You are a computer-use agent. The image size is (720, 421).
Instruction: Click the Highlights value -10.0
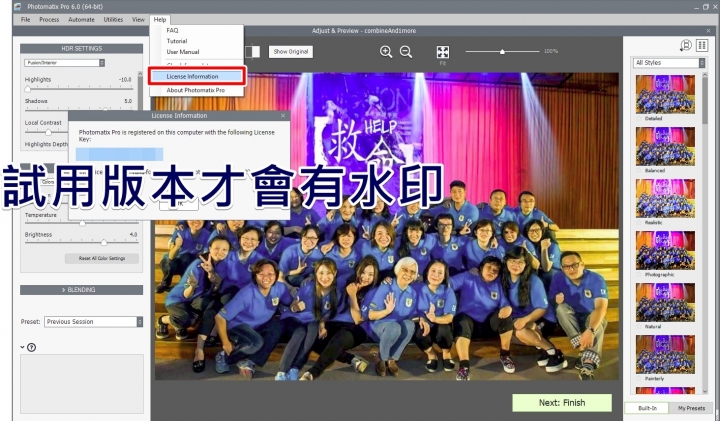(125, 79)
